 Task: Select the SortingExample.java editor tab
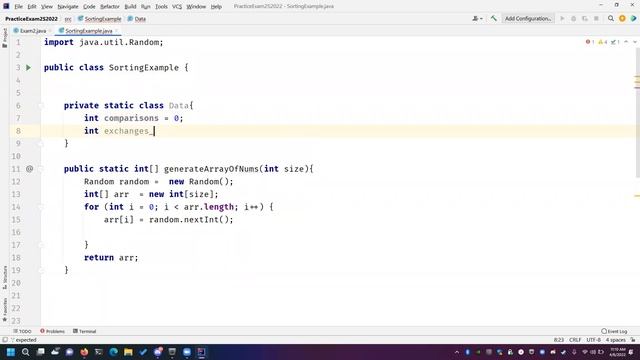tap(88, 31)
